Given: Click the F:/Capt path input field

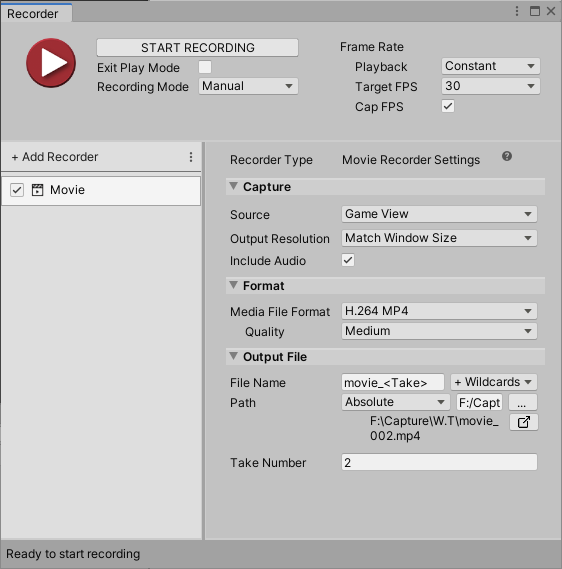Looking at the screenshot, I should point(479,402).
